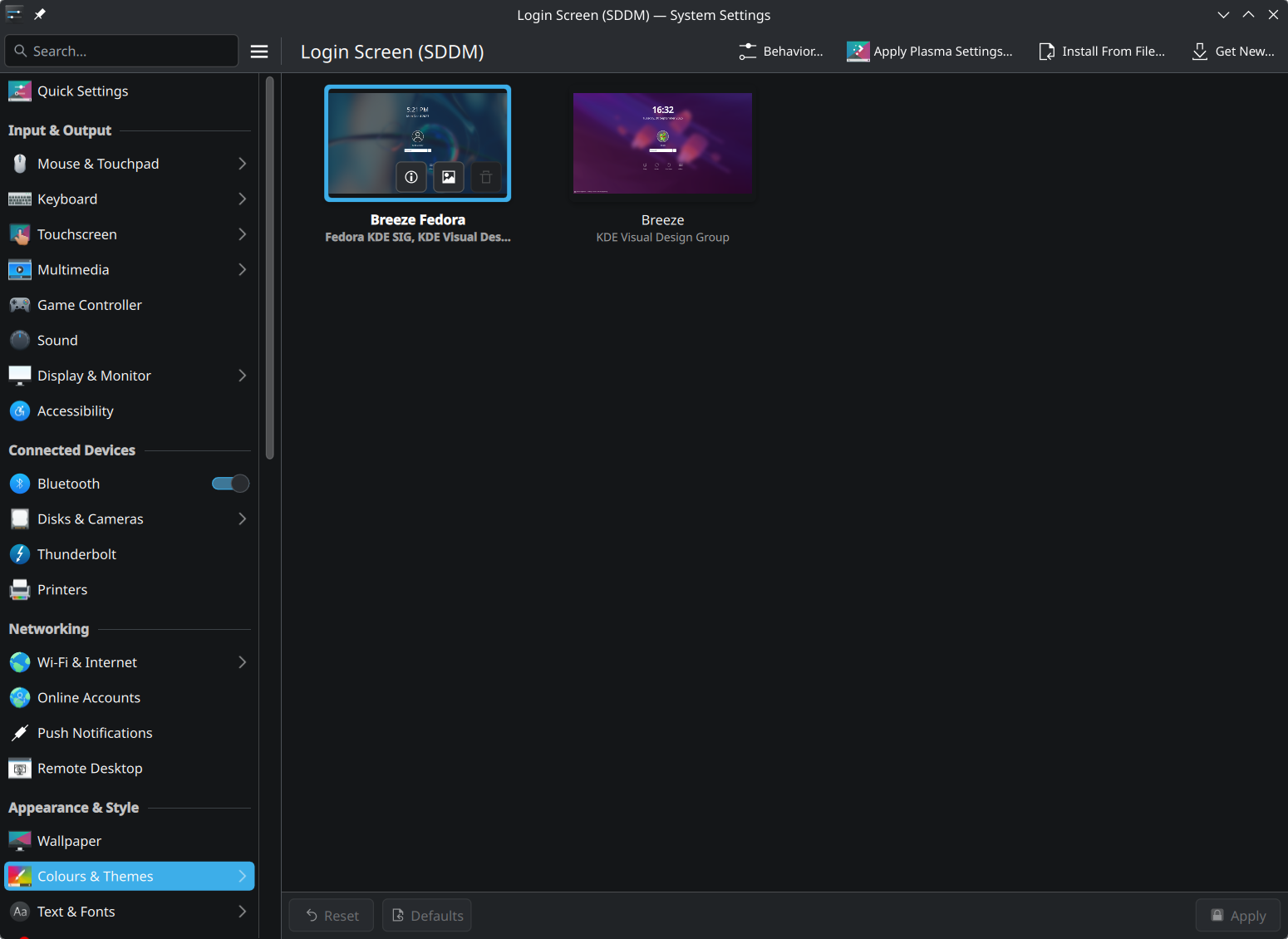The height and width of the screenshot is (939, 1288).
Task: Expand Wi-Fi & Internet chevron
Action: pyautogui.click(x=242, y=662)
